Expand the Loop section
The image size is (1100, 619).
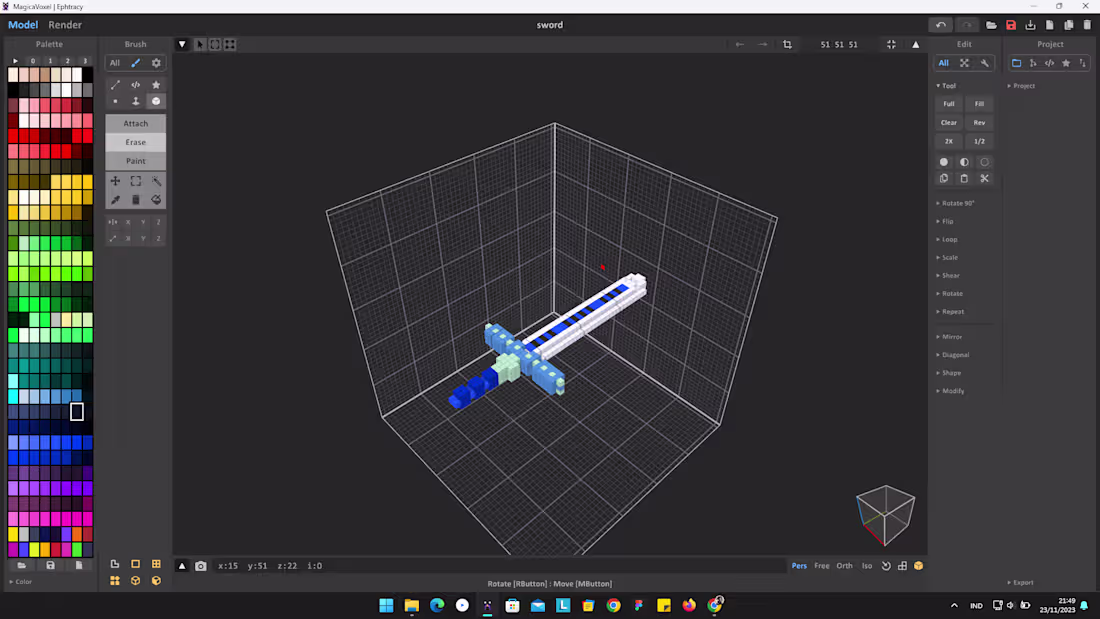pos(947,240)
